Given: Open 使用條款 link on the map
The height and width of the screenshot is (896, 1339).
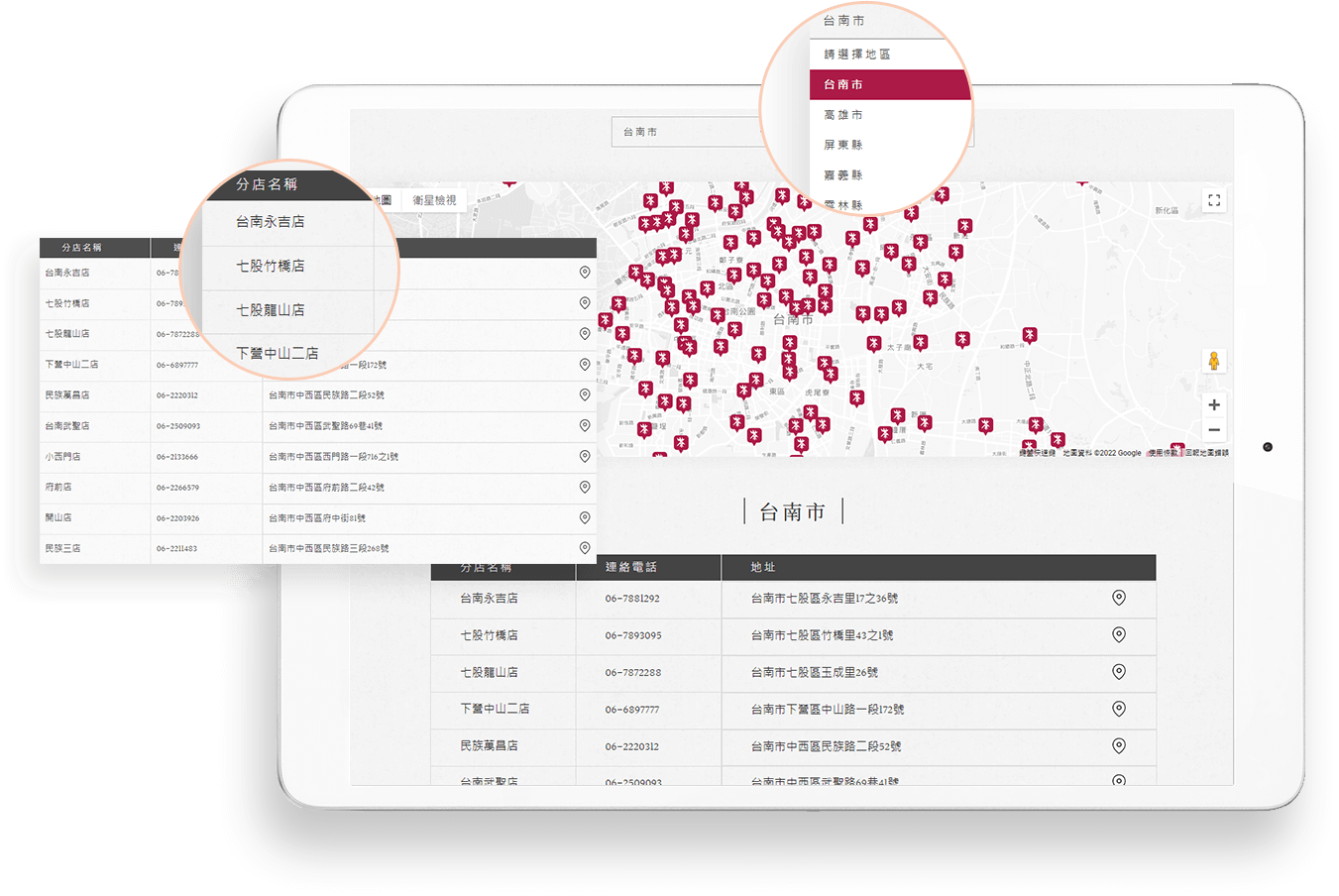Looking at the screenshot, I should pyautogui.click(x=1163, y=453).
